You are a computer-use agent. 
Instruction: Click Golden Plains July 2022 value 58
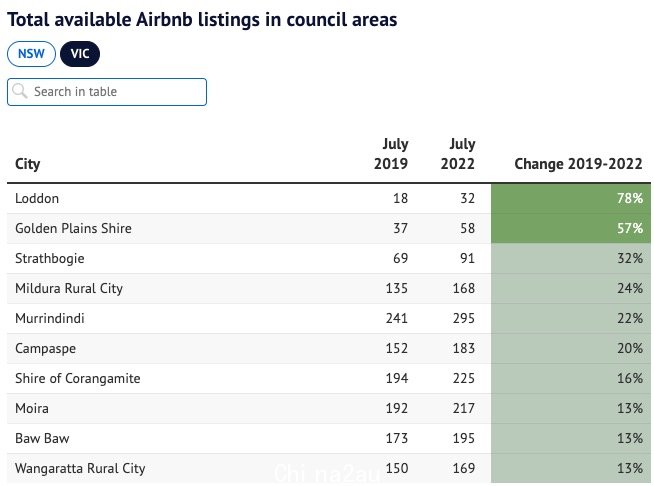pos(468,228)
